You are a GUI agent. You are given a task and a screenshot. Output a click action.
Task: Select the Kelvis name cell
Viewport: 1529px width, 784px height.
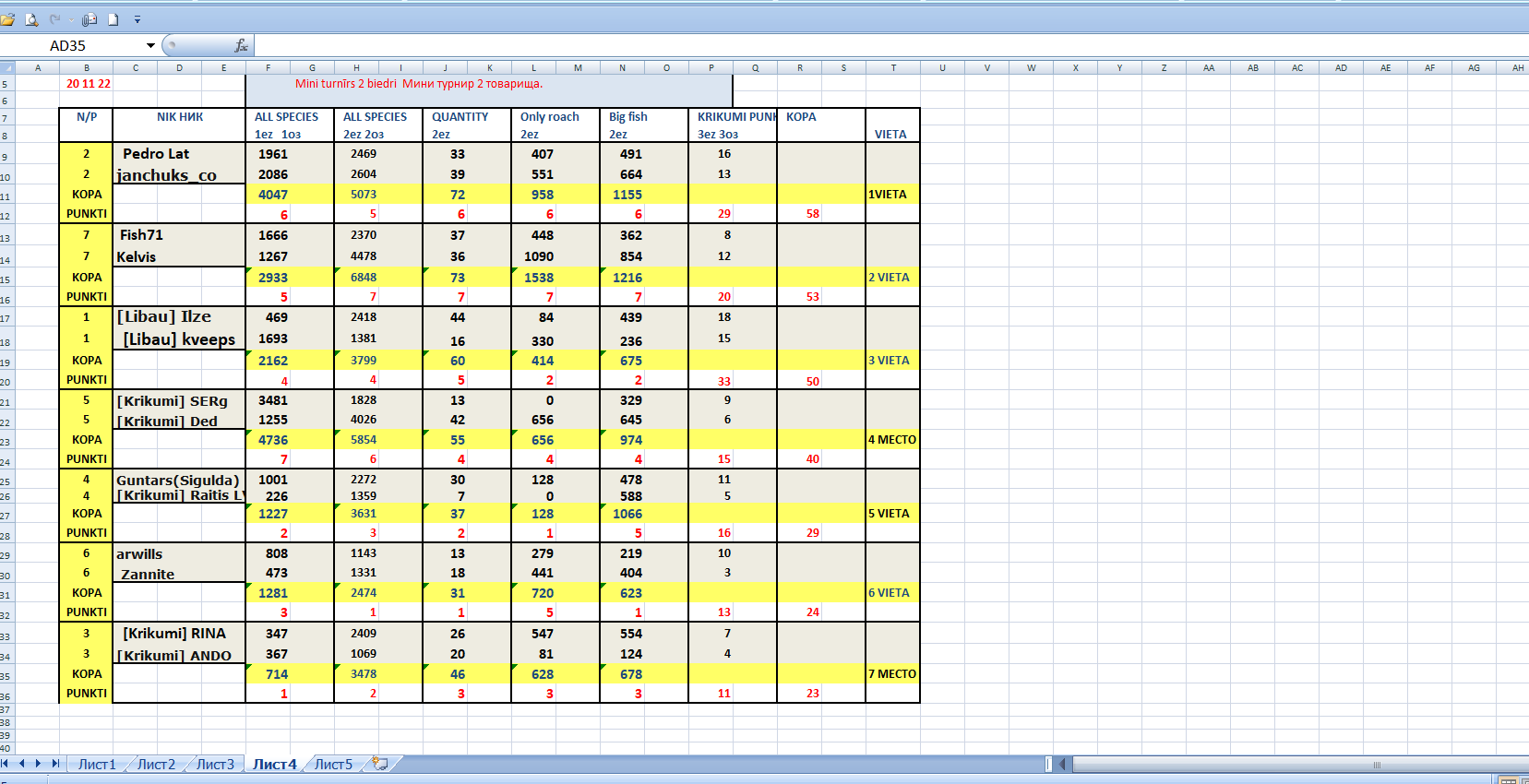(179, 256)
